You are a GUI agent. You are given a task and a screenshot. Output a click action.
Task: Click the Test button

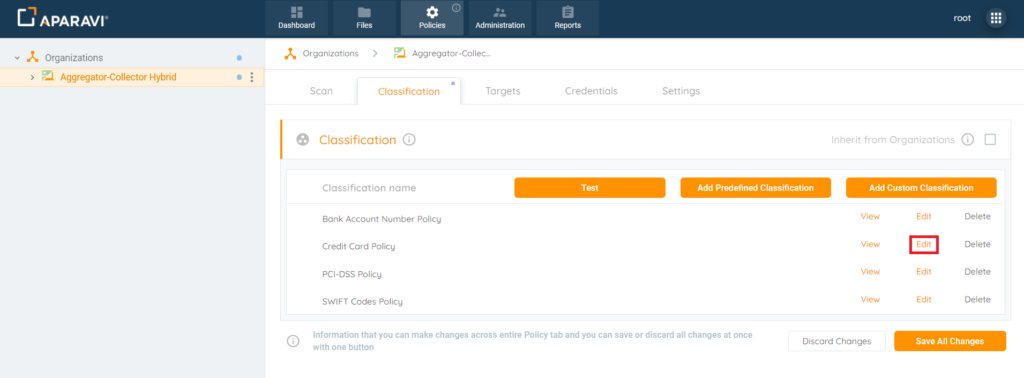pos(590,187)
